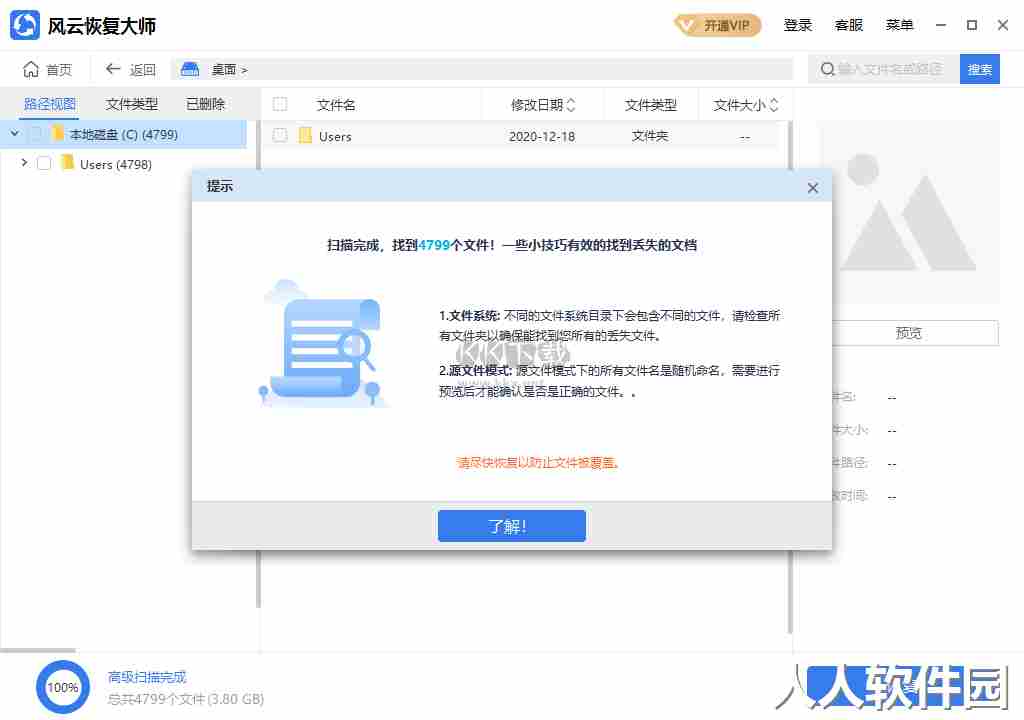The height and width of the screenshot is (720, 1024).
Task: Click the 文件夹 type cell
Action: [650, 136]
